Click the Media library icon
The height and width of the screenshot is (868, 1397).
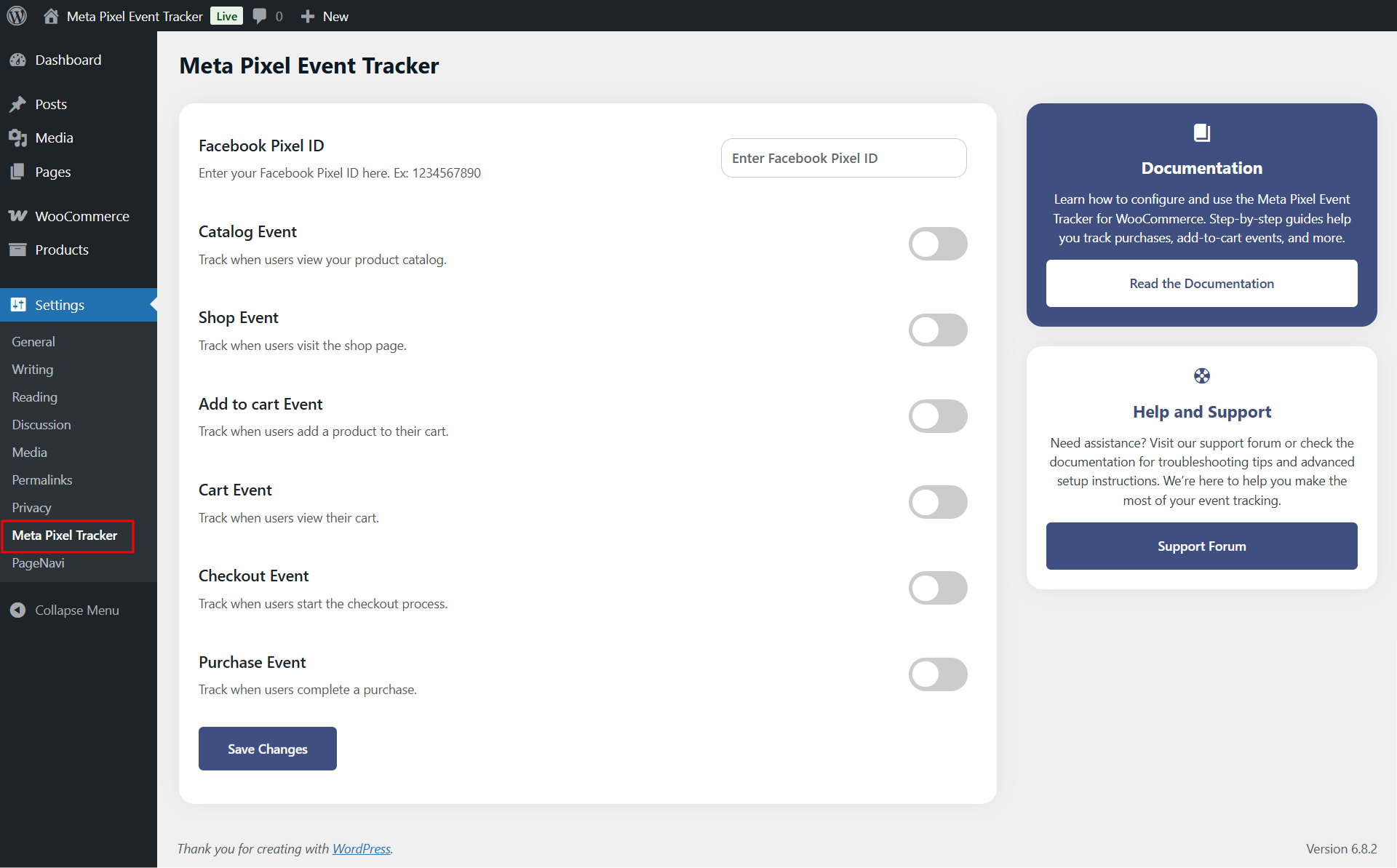tap(18, 138)
